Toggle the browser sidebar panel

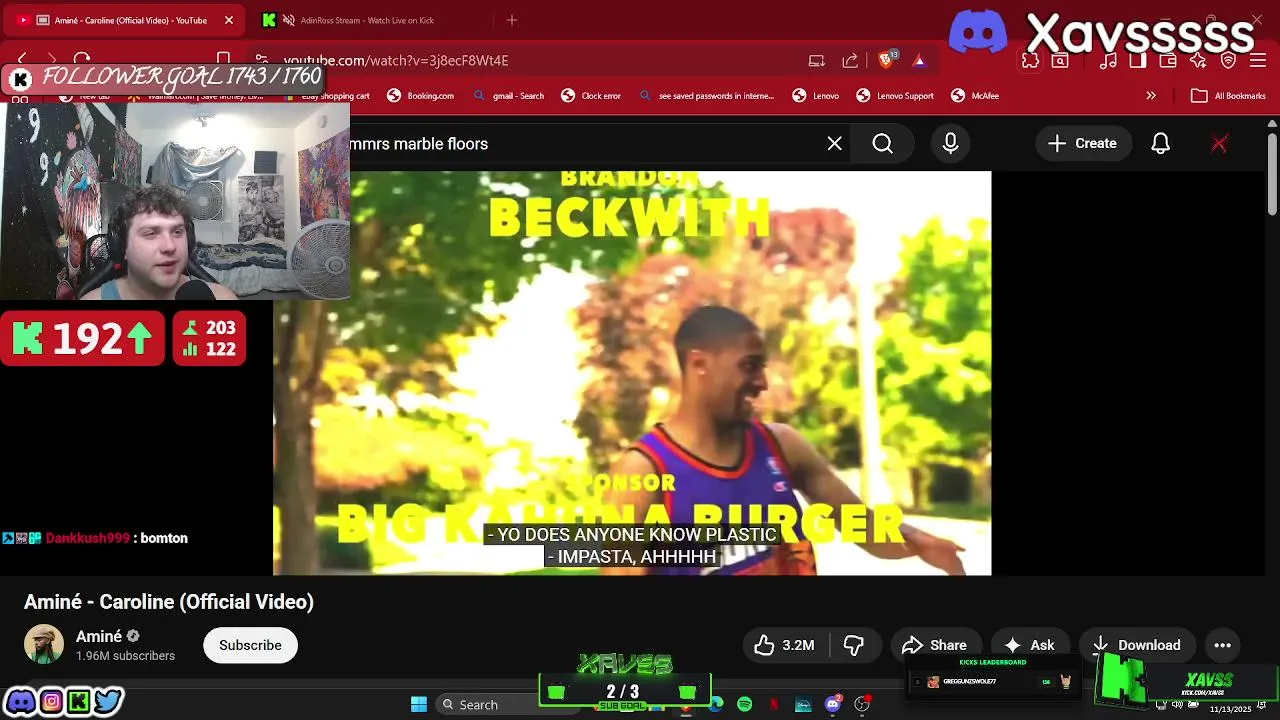1138,60
